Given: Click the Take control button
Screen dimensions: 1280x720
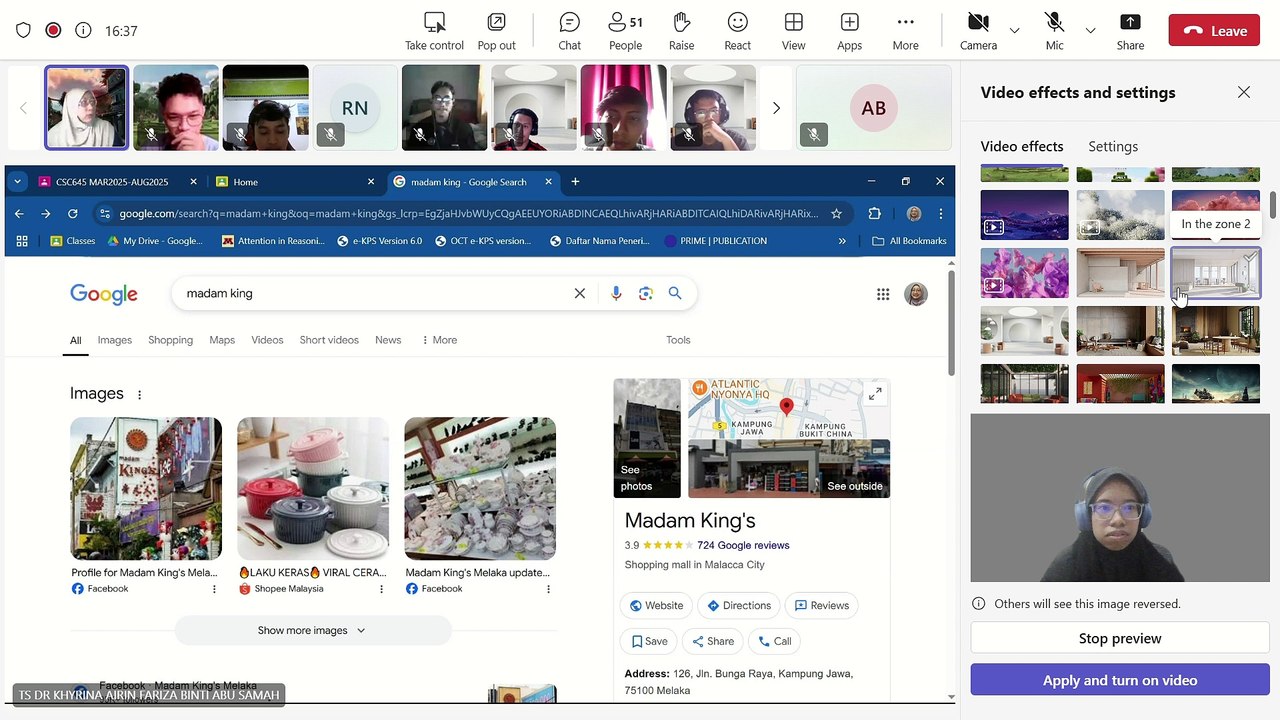Looking at the screenshot, I should [x=434, y=31].
